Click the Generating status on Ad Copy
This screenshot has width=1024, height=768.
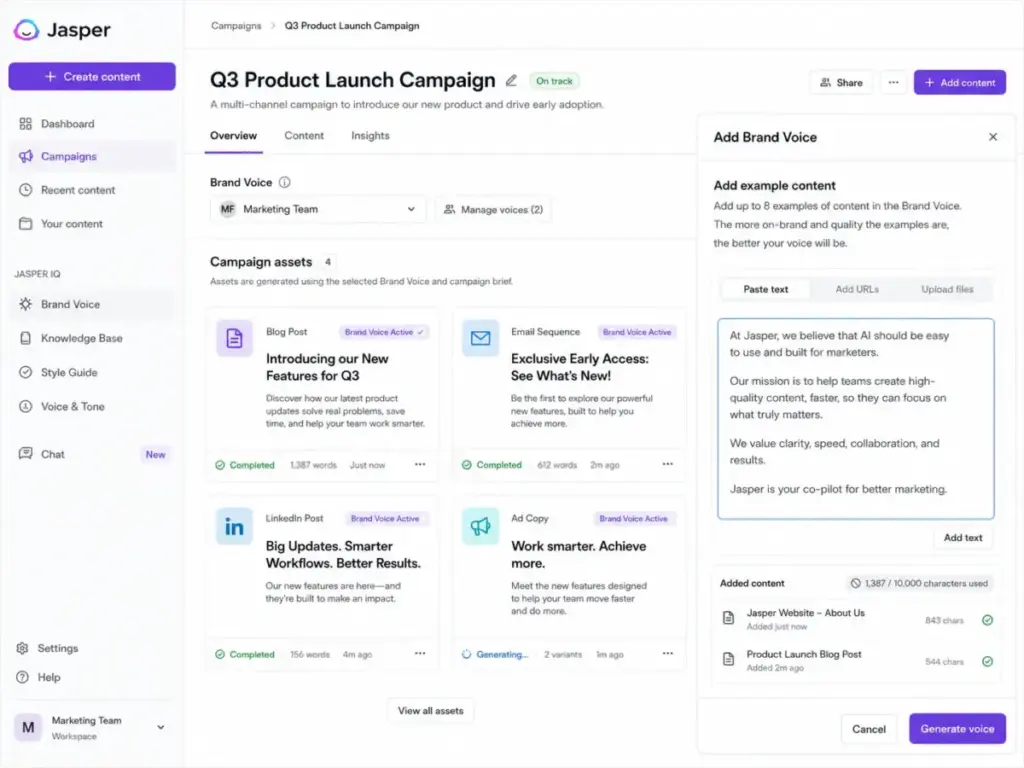[x=494, y=654]
